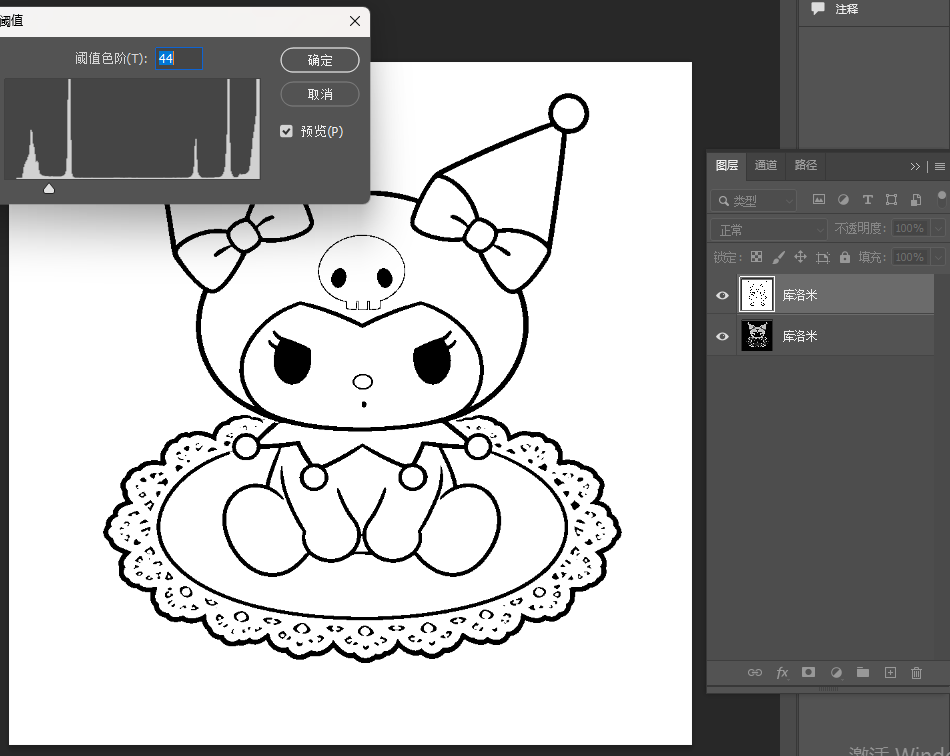Screen dimensions: 950x756
Task: Switch to the 通道 tab
Action: click(766, 165)
